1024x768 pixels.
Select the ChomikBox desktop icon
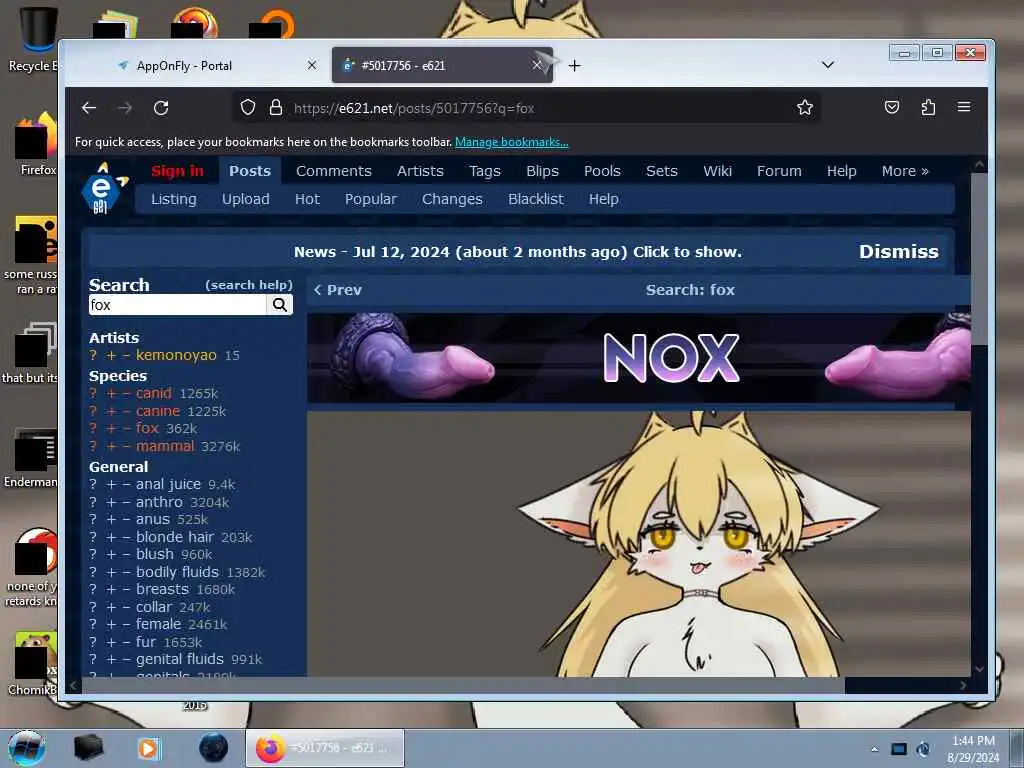click(x=33, y=664)
